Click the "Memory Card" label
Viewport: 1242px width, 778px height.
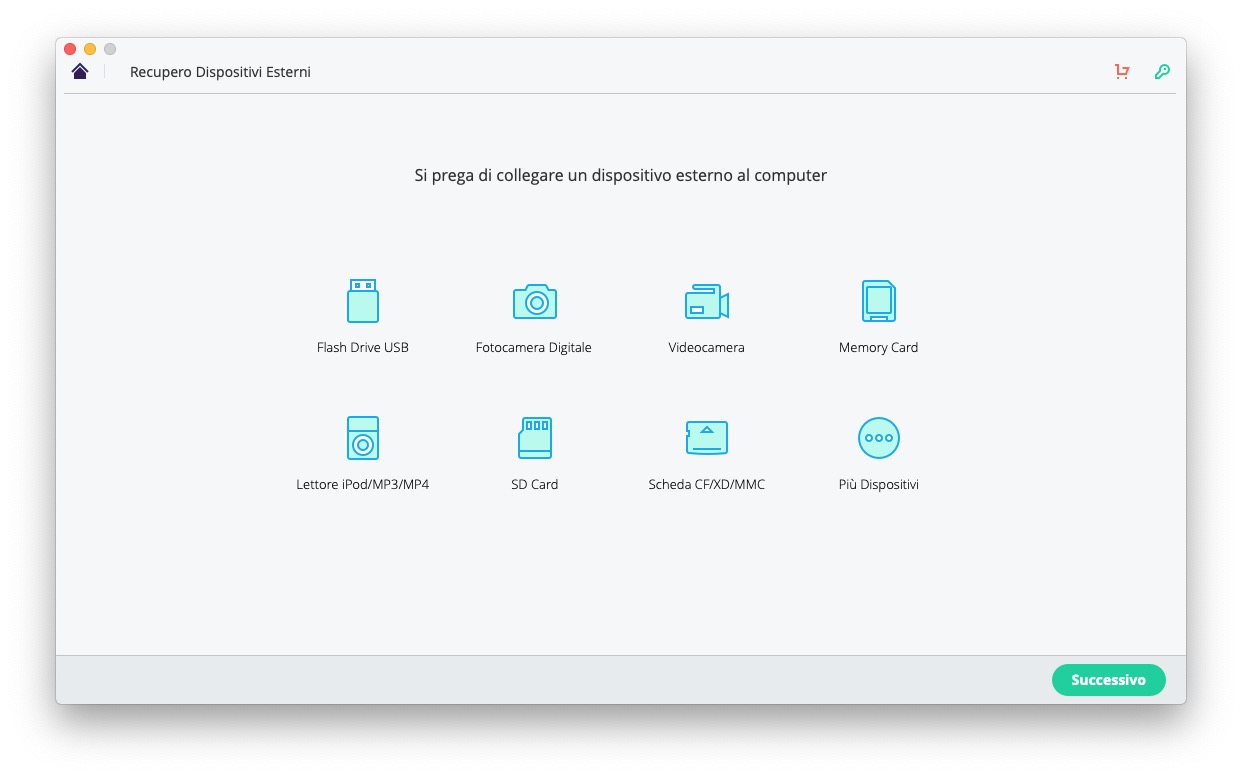[879, 348]
